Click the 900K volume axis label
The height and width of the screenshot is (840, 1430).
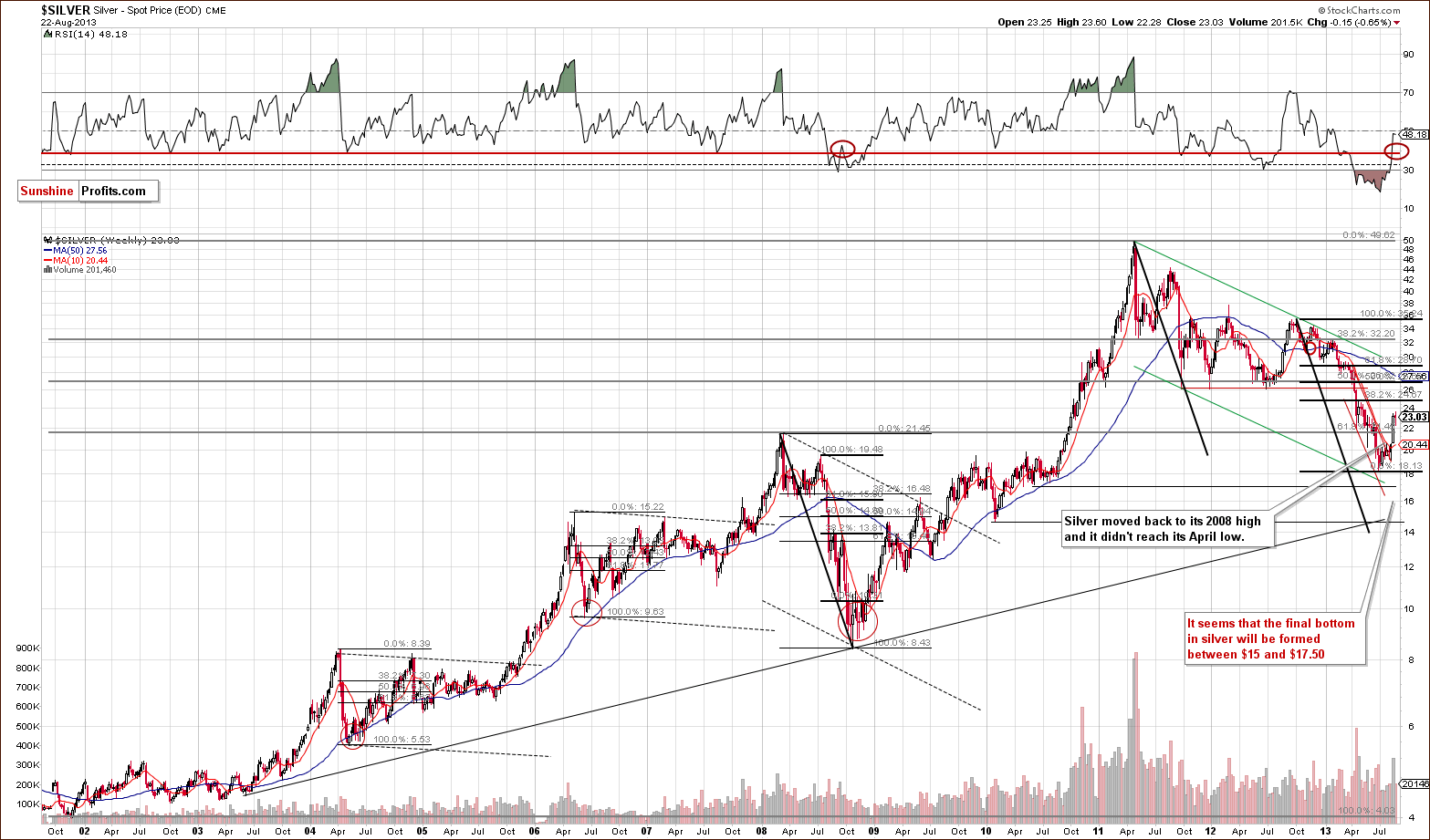(27, 648)
